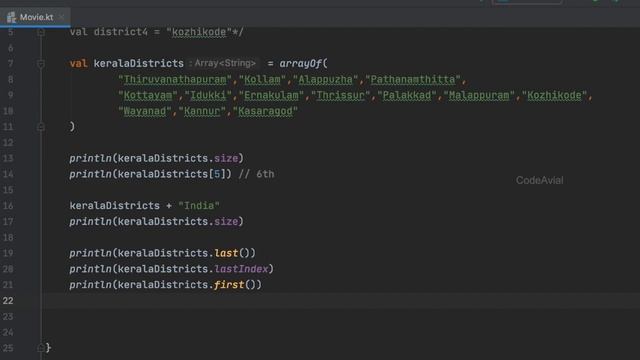Screen dimensions: 640x360
Task: Collapse the keralaDistricts arrayOf fold at line 7
Action: (41, 64)
